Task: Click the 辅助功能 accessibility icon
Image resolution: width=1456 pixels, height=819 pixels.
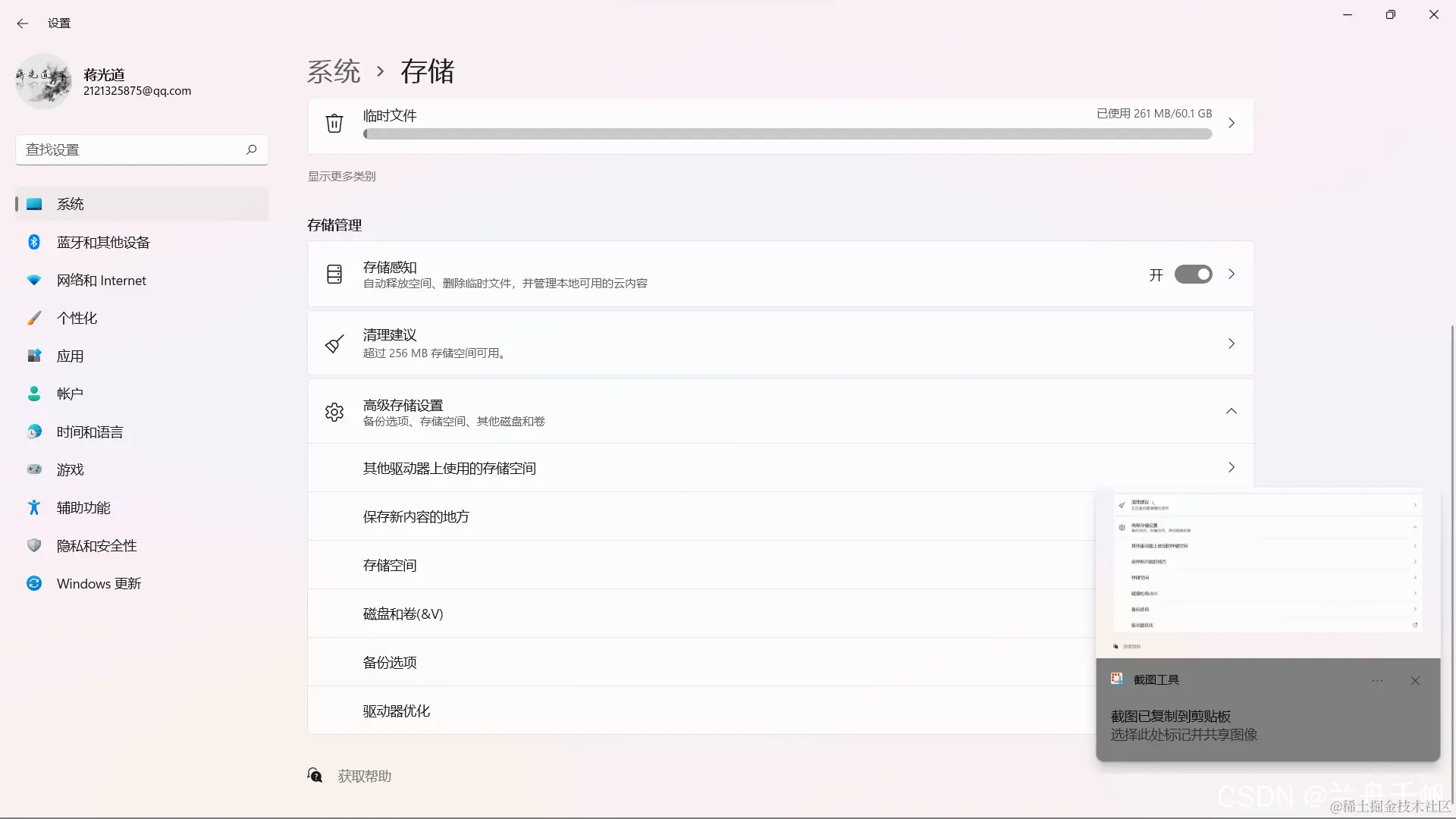Action: click(x=33, y=507)
